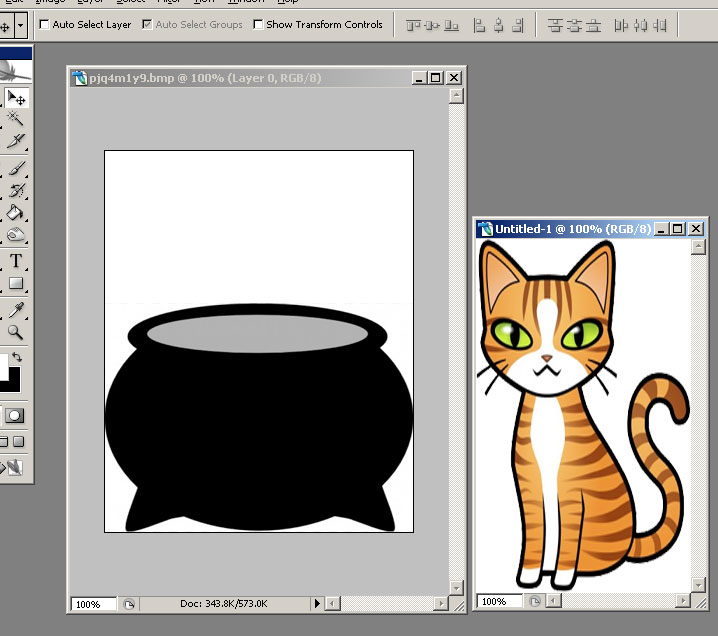This screenshot has width=718, height=636.
Task: Maximize the pjq4m1y9.bmp document window
Action: point(435,78)
